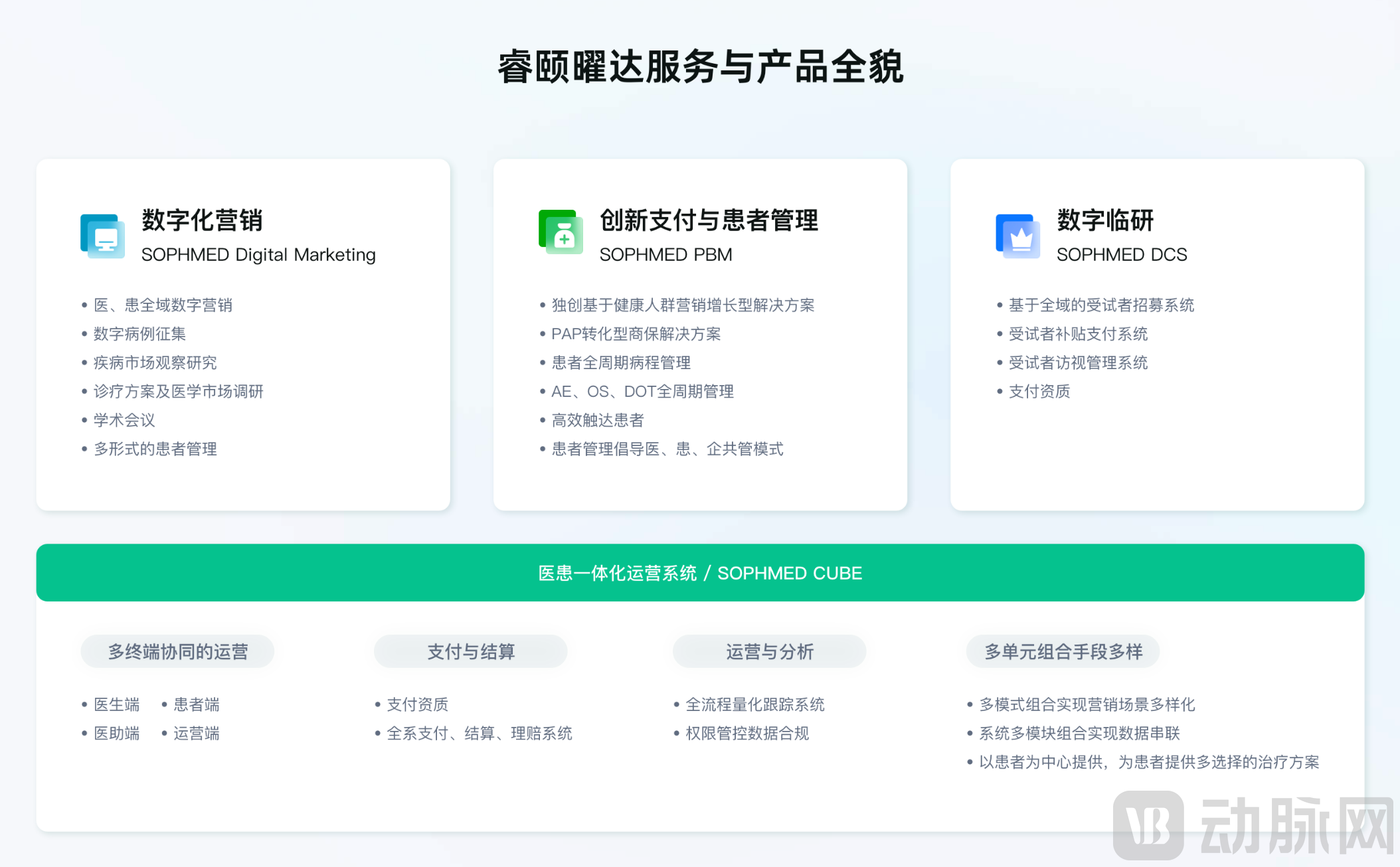This screenshot has height=867, width=1400.
Task: Select the 创新支付与患者管理 card heading
Action: pyautogui.click(x=709, y=220)
